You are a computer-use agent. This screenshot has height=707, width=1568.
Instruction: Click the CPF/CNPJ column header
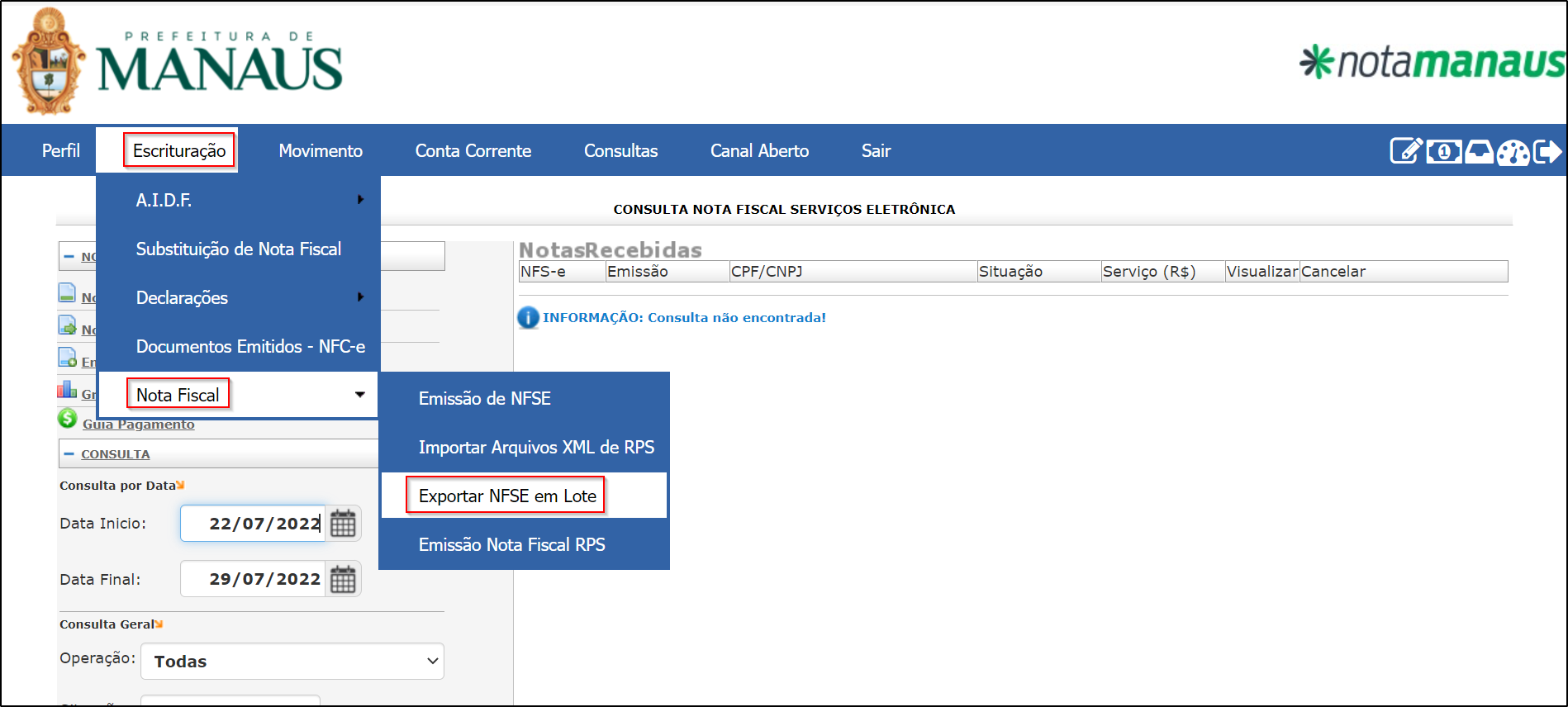(853, 272)
